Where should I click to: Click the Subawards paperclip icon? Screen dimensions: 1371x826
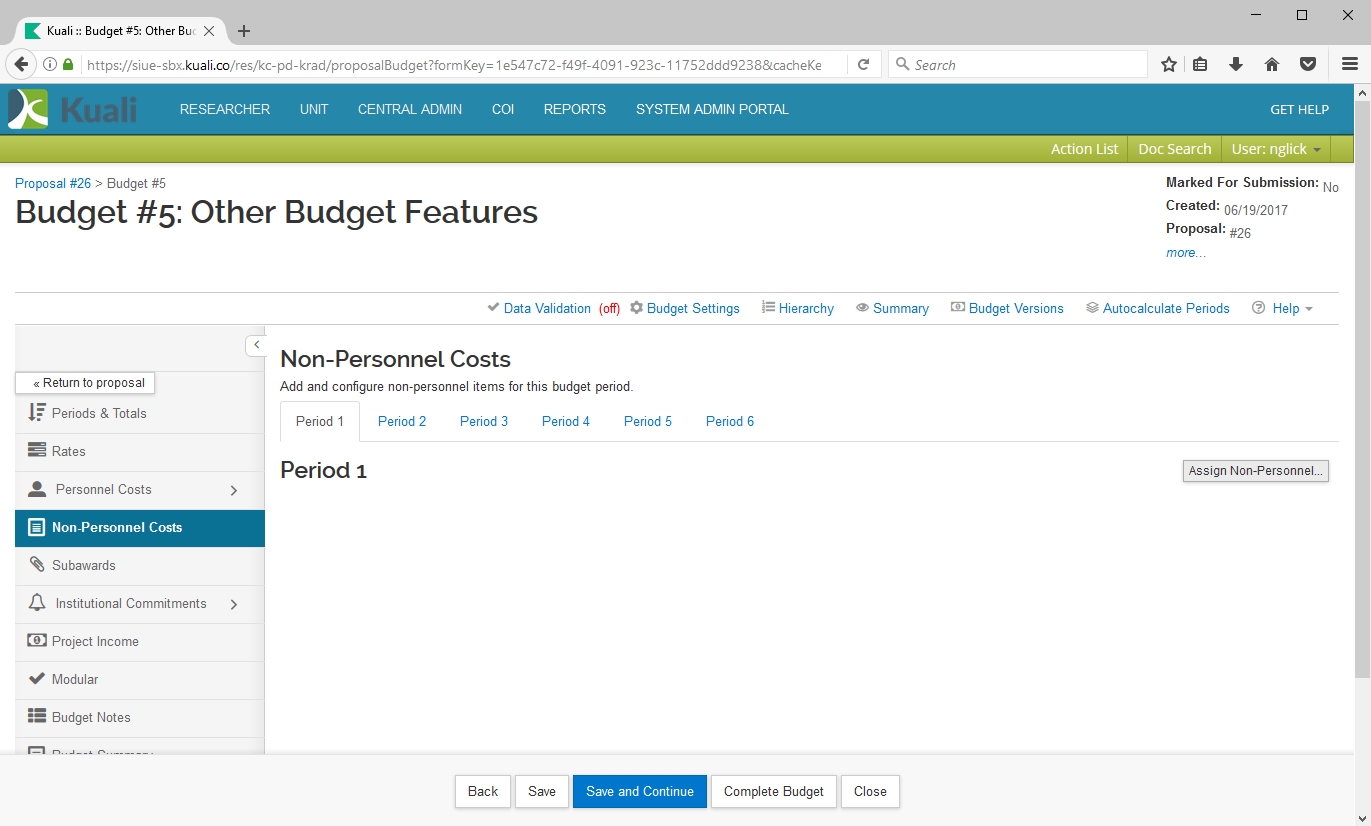pyautogui.click(x=37, y=564)
